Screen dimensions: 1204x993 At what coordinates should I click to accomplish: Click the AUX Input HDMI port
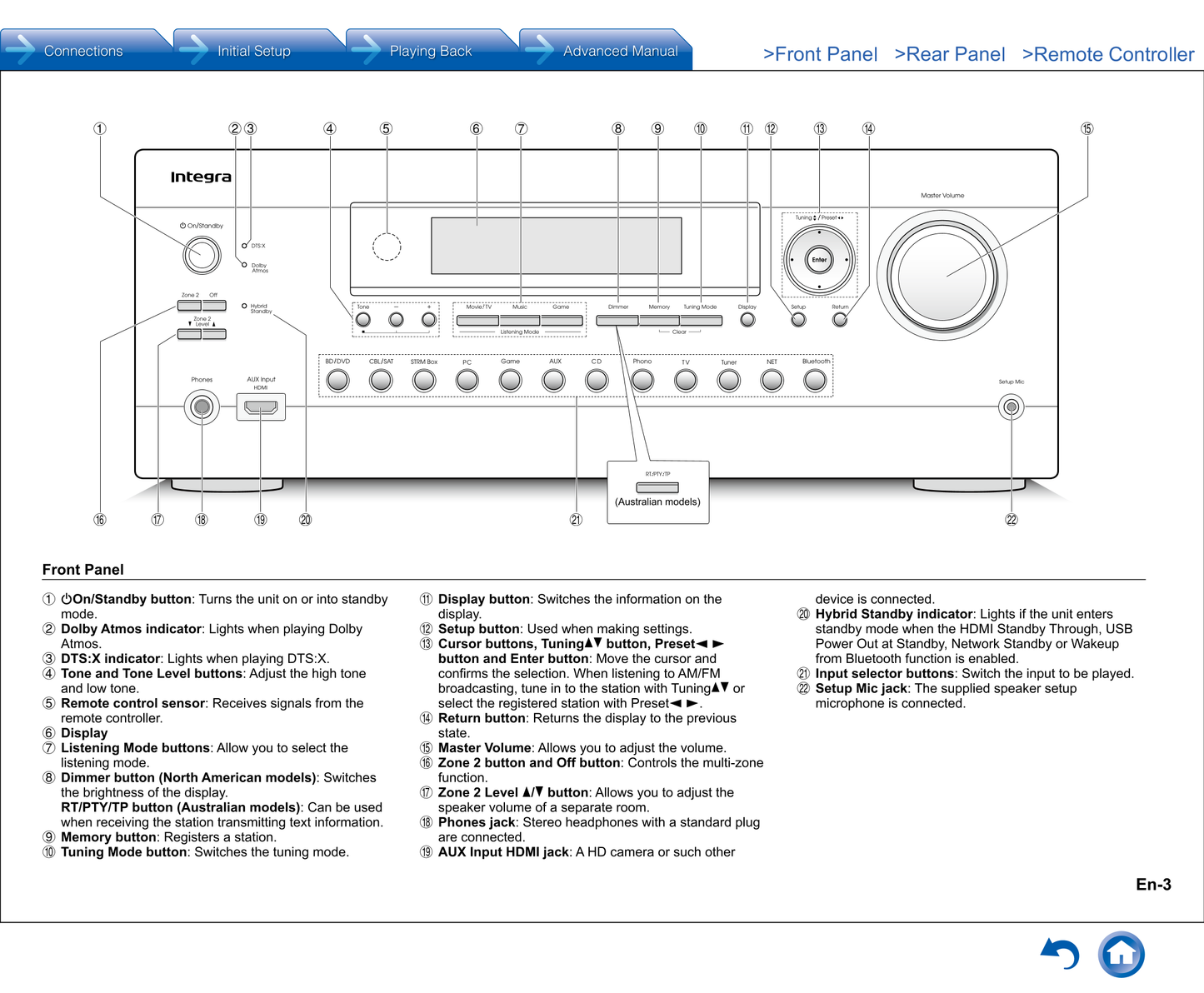[x=261, y=407]
